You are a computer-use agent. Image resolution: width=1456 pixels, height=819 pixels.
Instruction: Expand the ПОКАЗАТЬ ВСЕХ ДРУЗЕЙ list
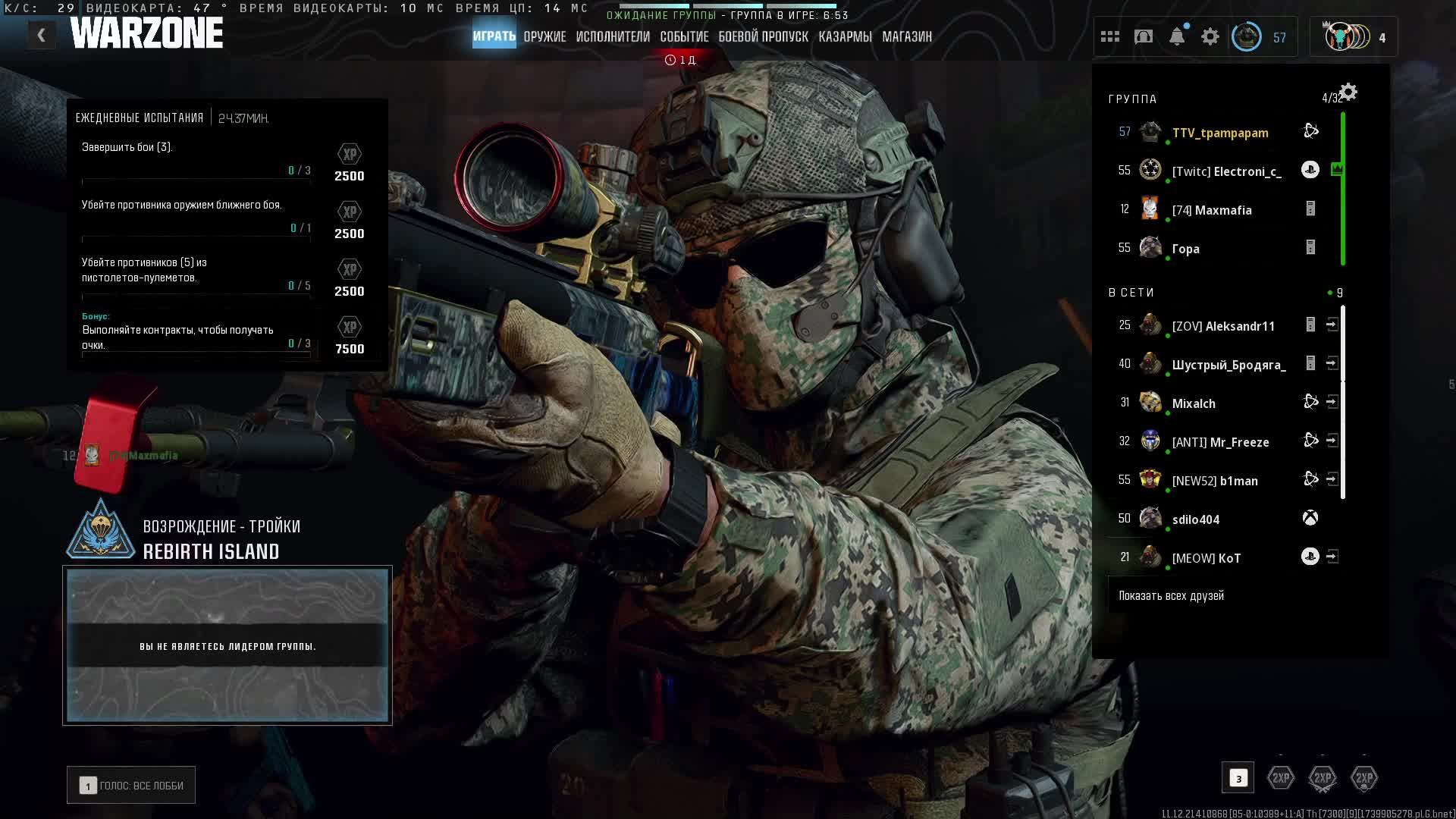[x=1172, y=596]
